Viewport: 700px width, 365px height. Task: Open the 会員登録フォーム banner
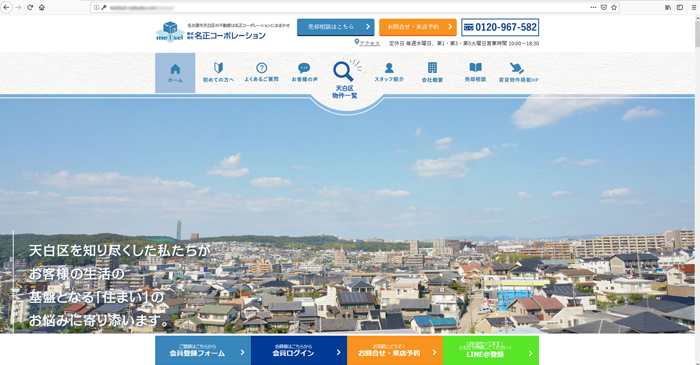[203, 350]
